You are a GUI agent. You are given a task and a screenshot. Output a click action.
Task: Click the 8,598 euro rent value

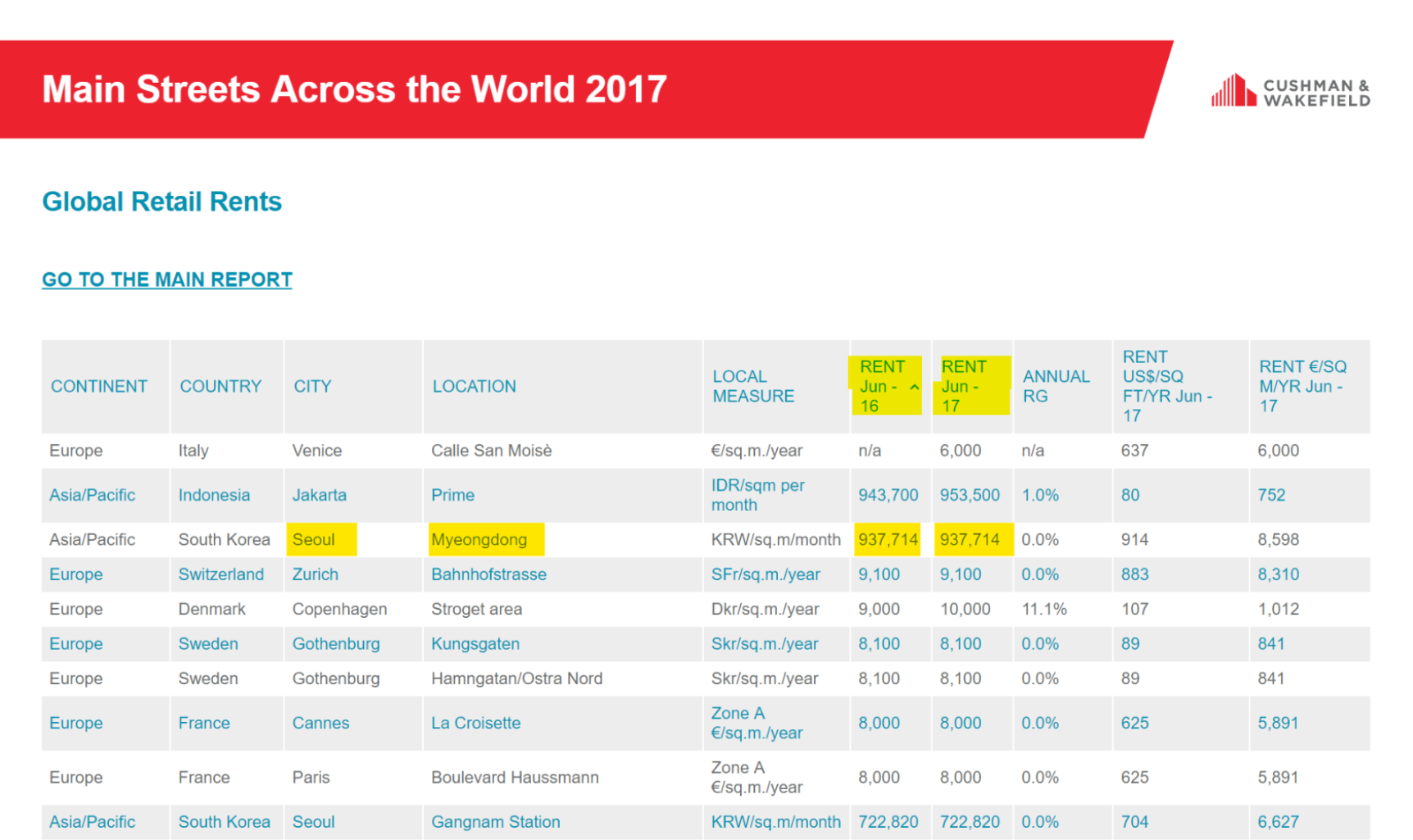point(1279,540)
